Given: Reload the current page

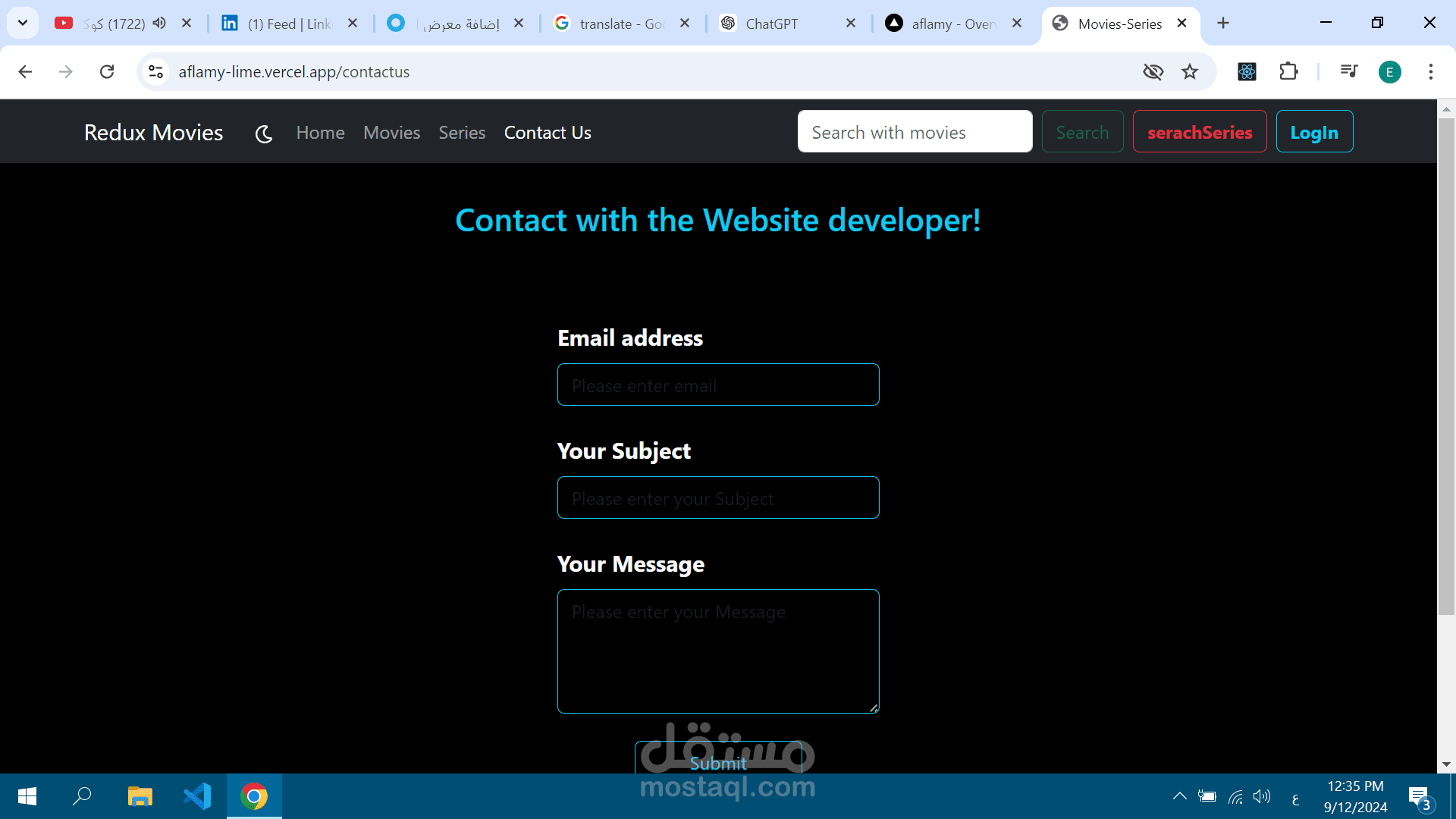Looking at the screenshot, I should coord(107,72).
